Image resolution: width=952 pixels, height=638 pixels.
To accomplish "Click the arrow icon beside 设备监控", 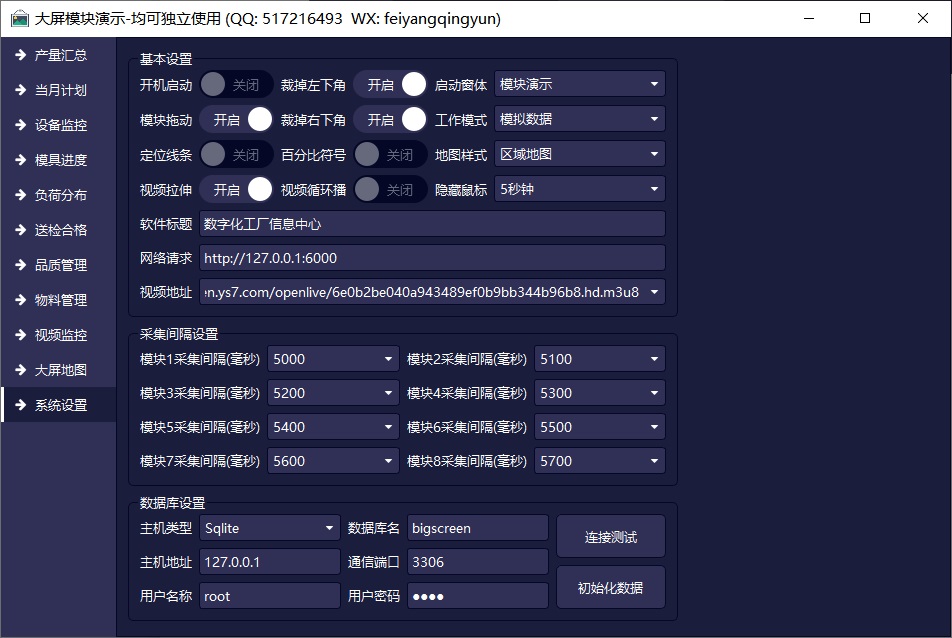I will (19, 125).
